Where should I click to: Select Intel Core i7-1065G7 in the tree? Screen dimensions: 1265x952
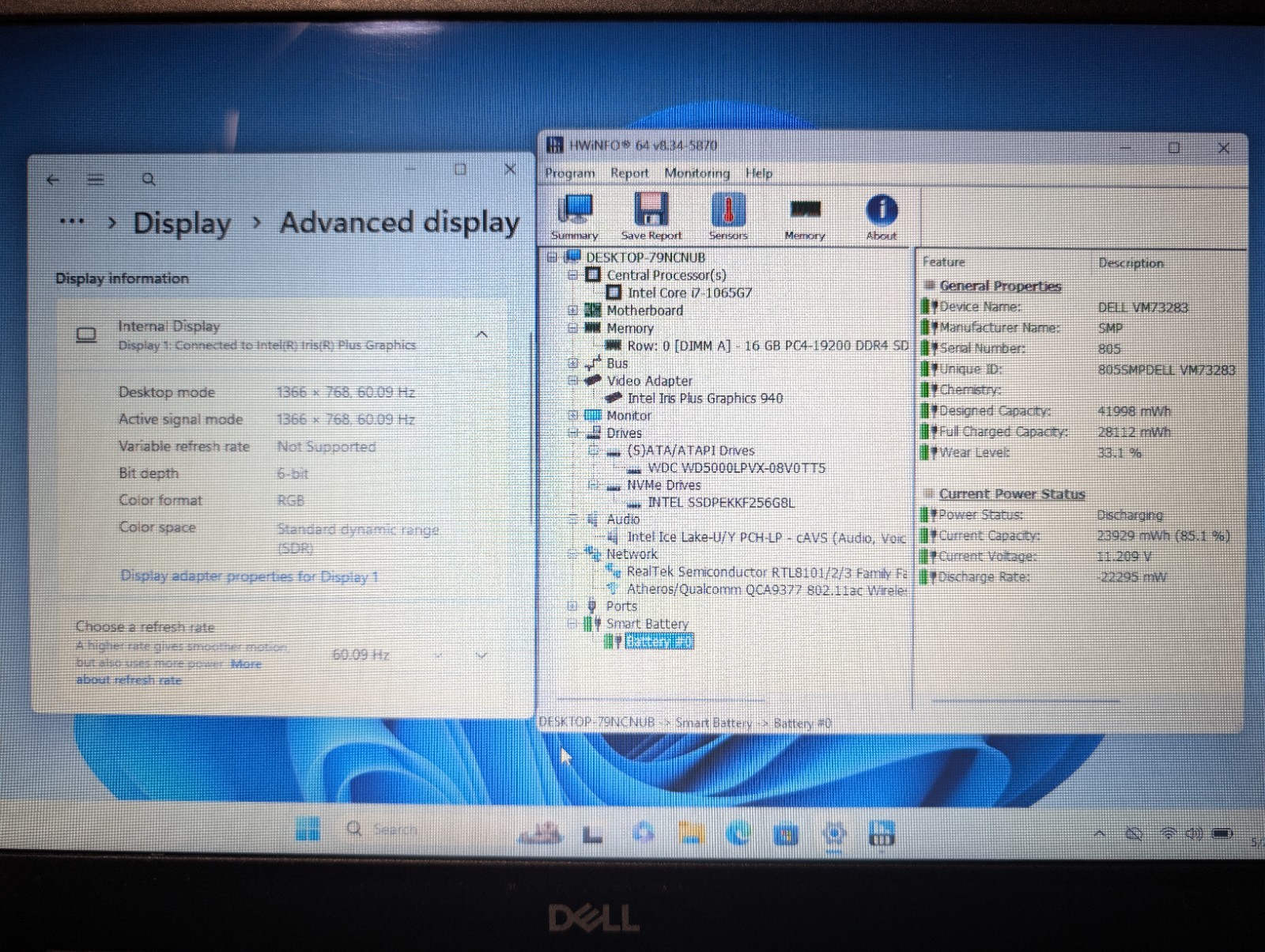[x=689, y=293]
